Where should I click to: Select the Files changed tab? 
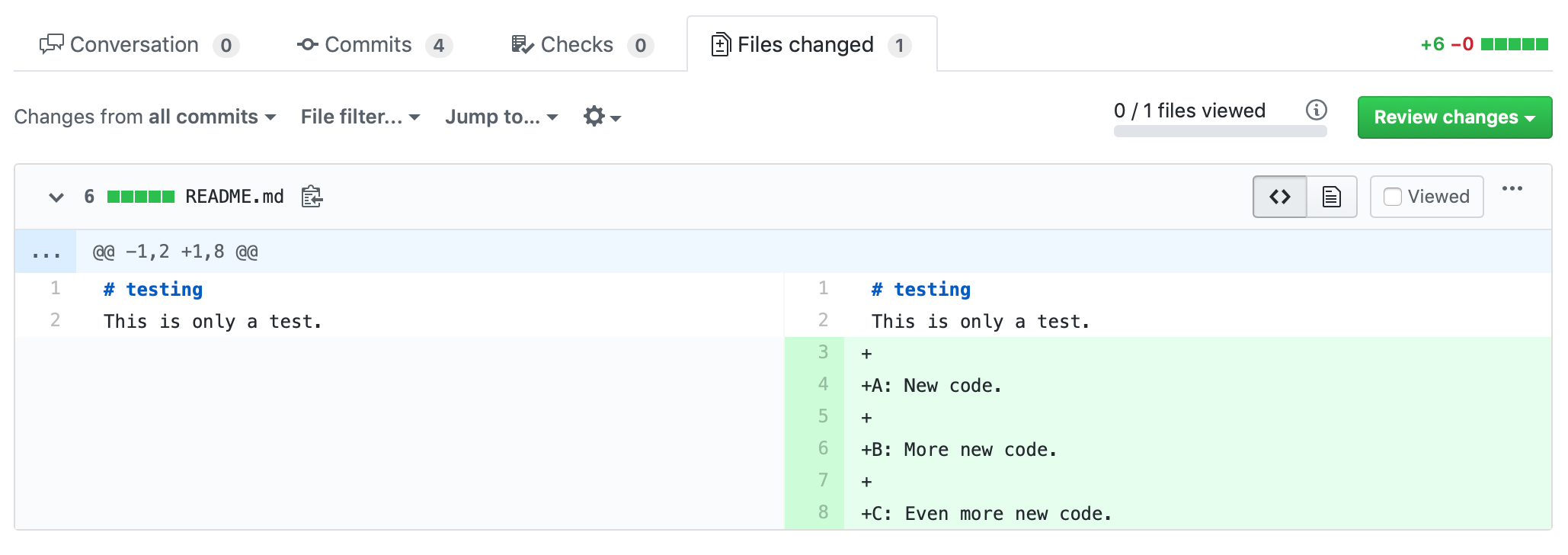811,45
